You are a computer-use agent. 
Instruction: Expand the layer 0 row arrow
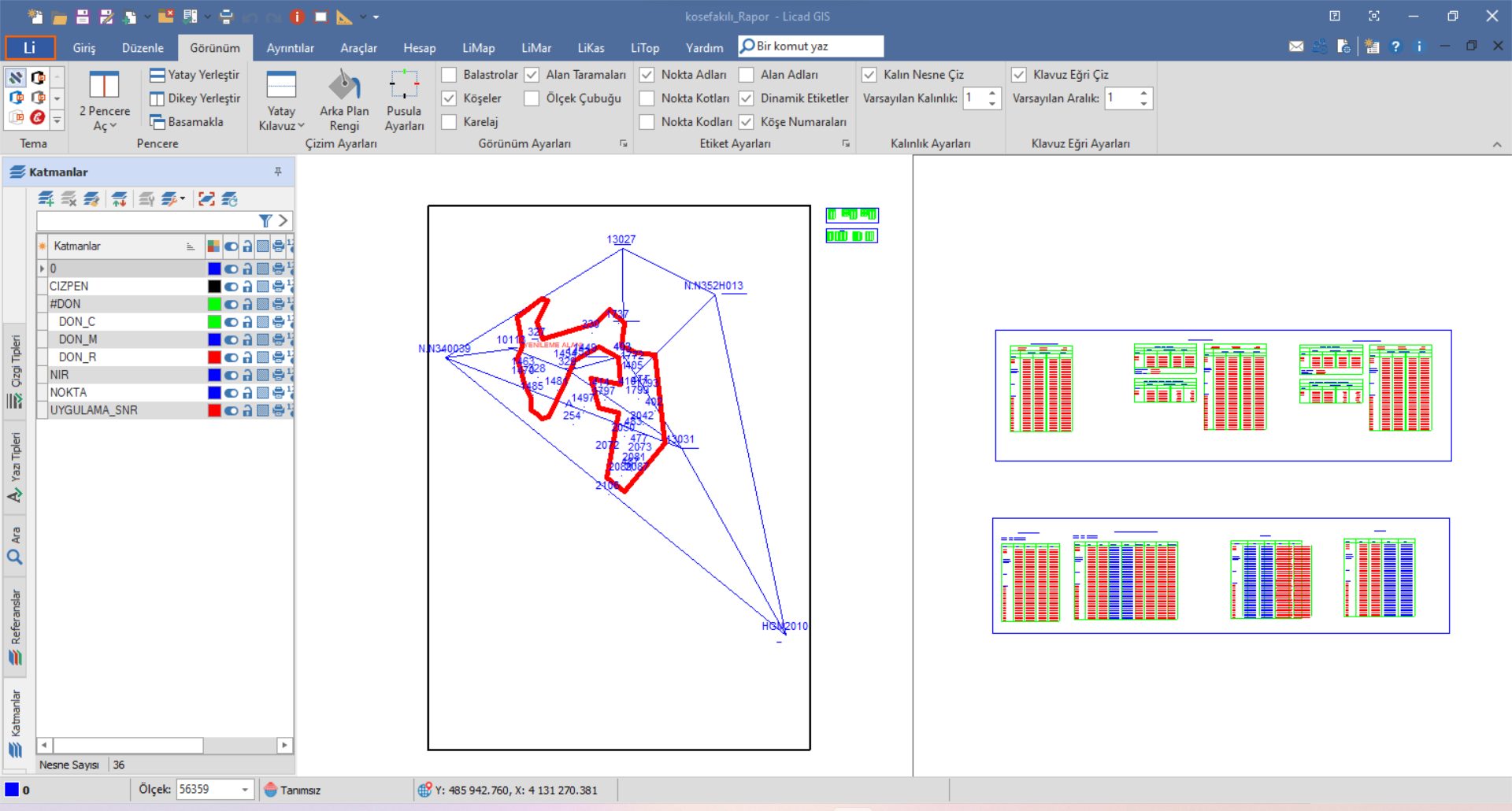click(42, 268)
